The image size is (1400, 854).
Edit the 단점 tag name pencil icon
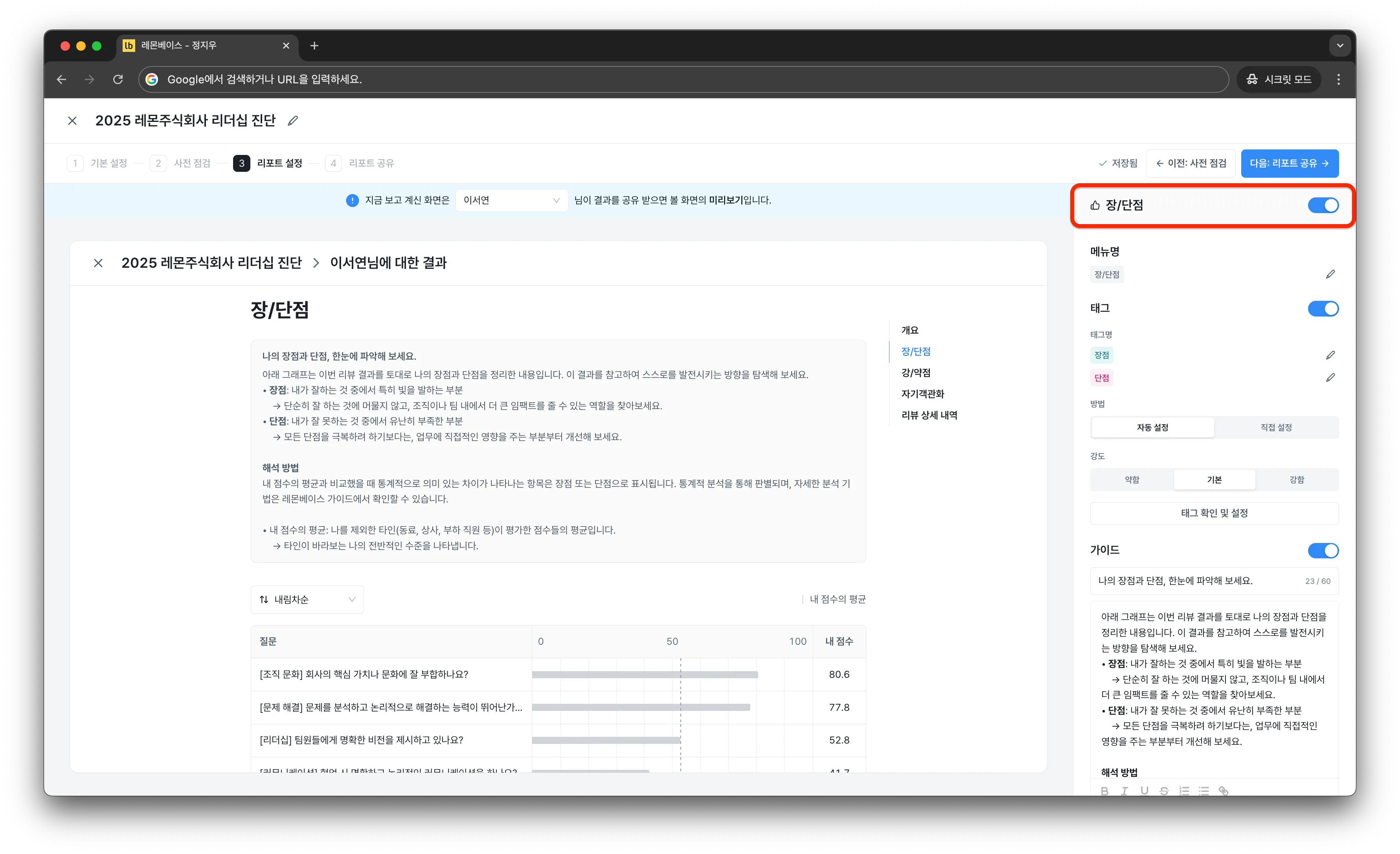pyautogui.click(x=1330, y=377)
